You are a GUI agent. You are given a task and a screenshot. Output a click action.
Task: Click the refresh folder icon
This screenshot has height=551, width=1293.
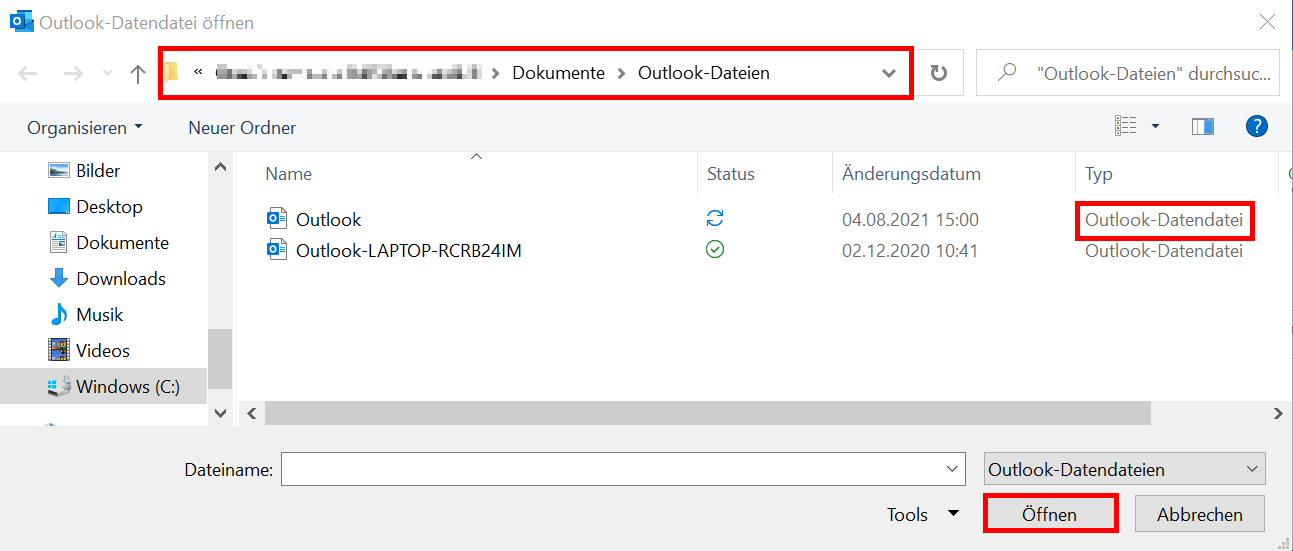[x=938, y=73]
